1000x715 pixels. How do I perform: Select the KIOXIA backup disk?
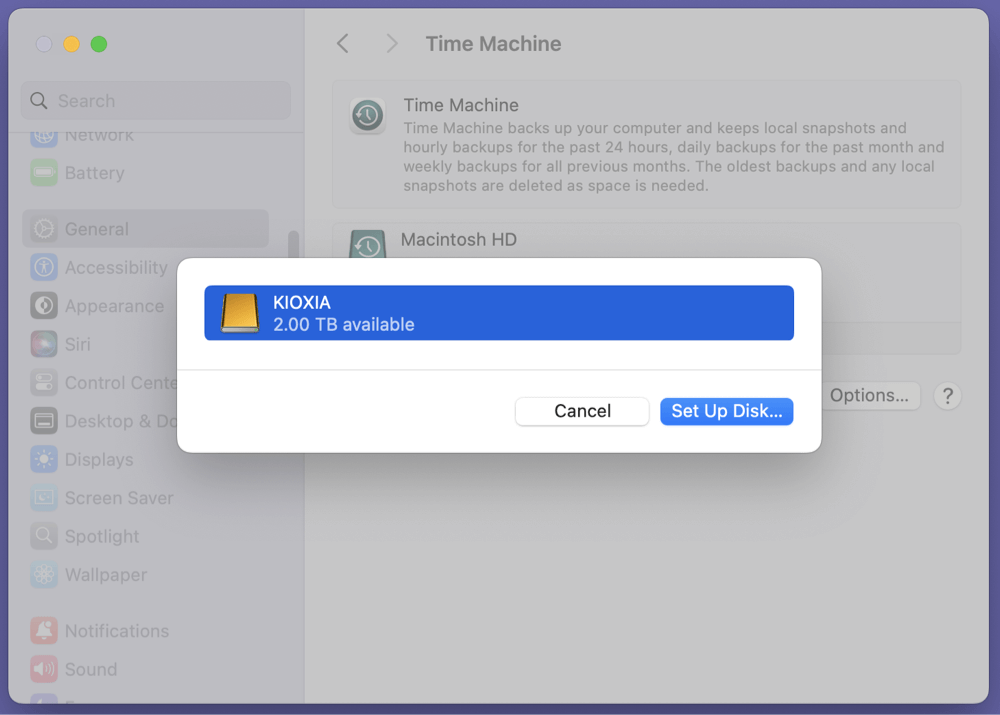coord(499,312)
